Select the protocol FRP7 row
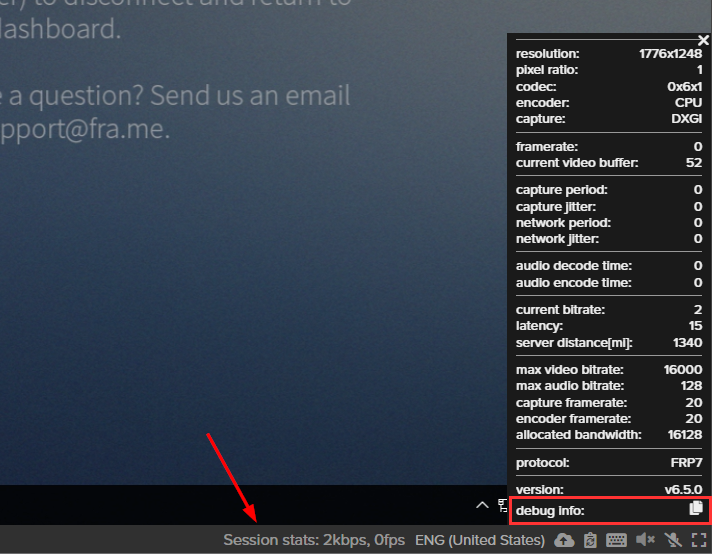 (x=608, y=463)
